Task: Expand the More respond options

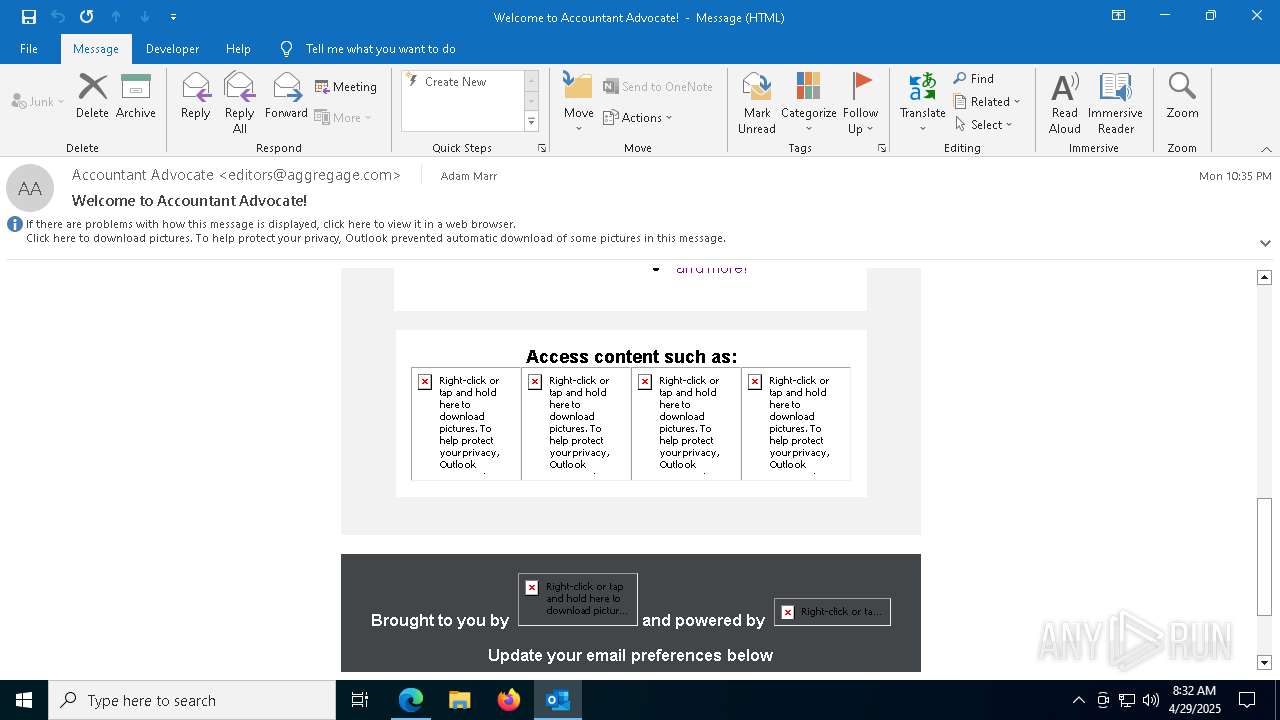Action: coord(343,117)
